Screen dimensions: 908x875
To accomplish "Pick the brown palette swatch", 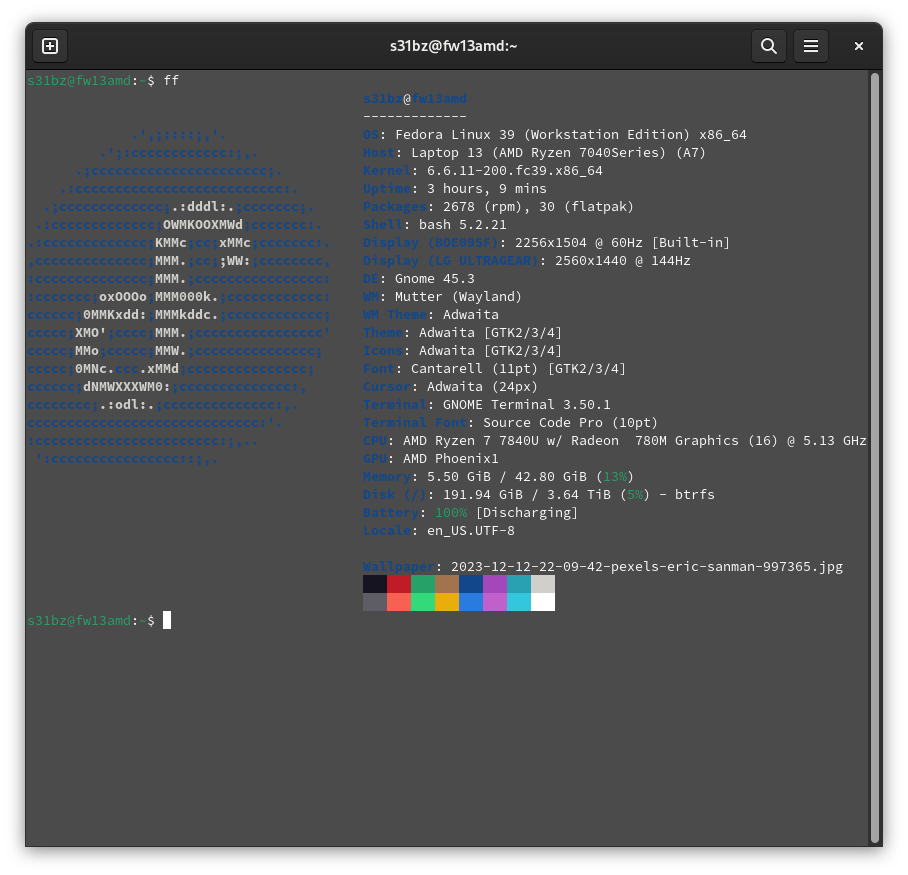I will coord(447,584).
